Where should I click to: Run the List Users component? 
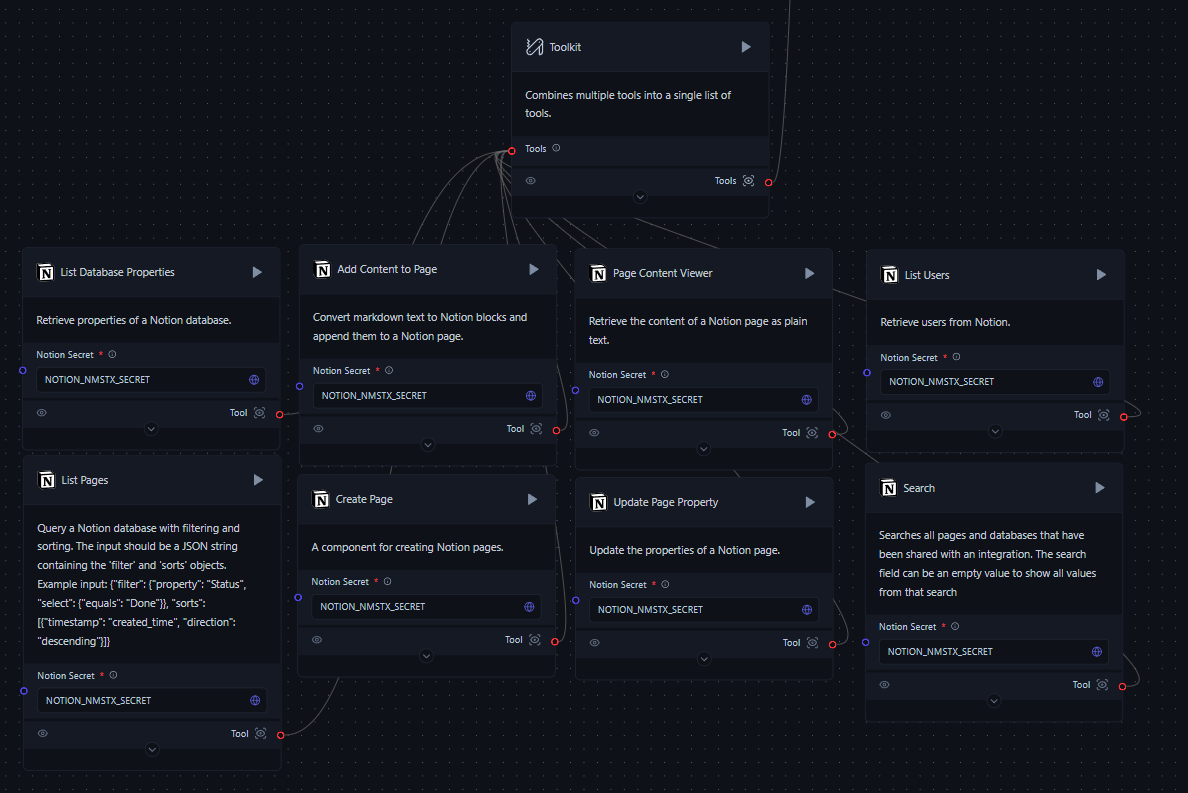click(x=1101, y=274)
